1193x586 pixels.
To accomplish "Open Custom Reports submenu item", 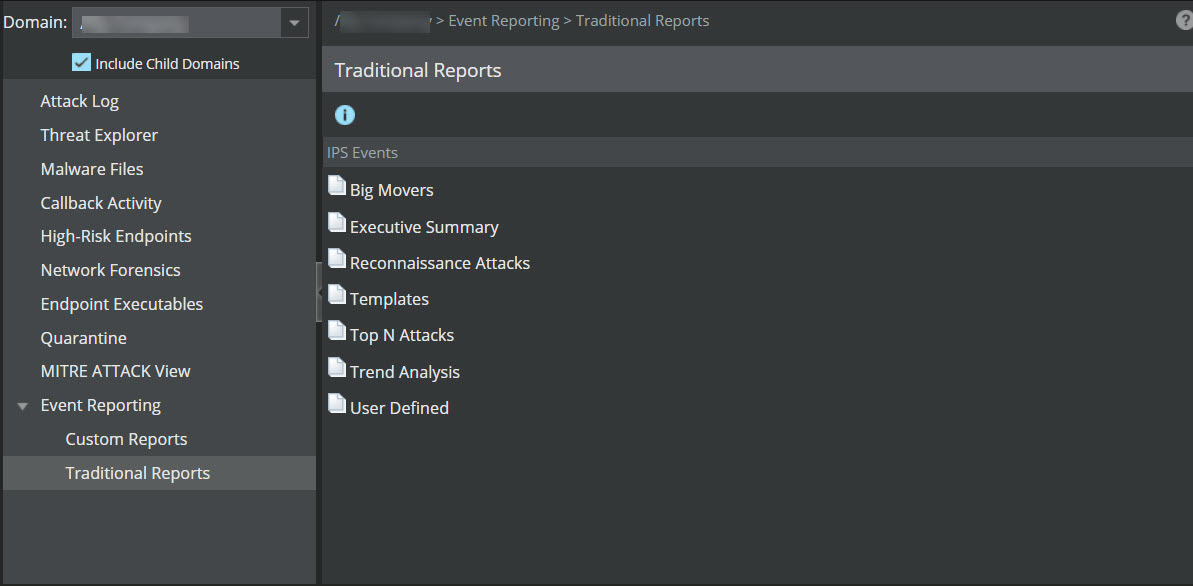I will point(126,439).
